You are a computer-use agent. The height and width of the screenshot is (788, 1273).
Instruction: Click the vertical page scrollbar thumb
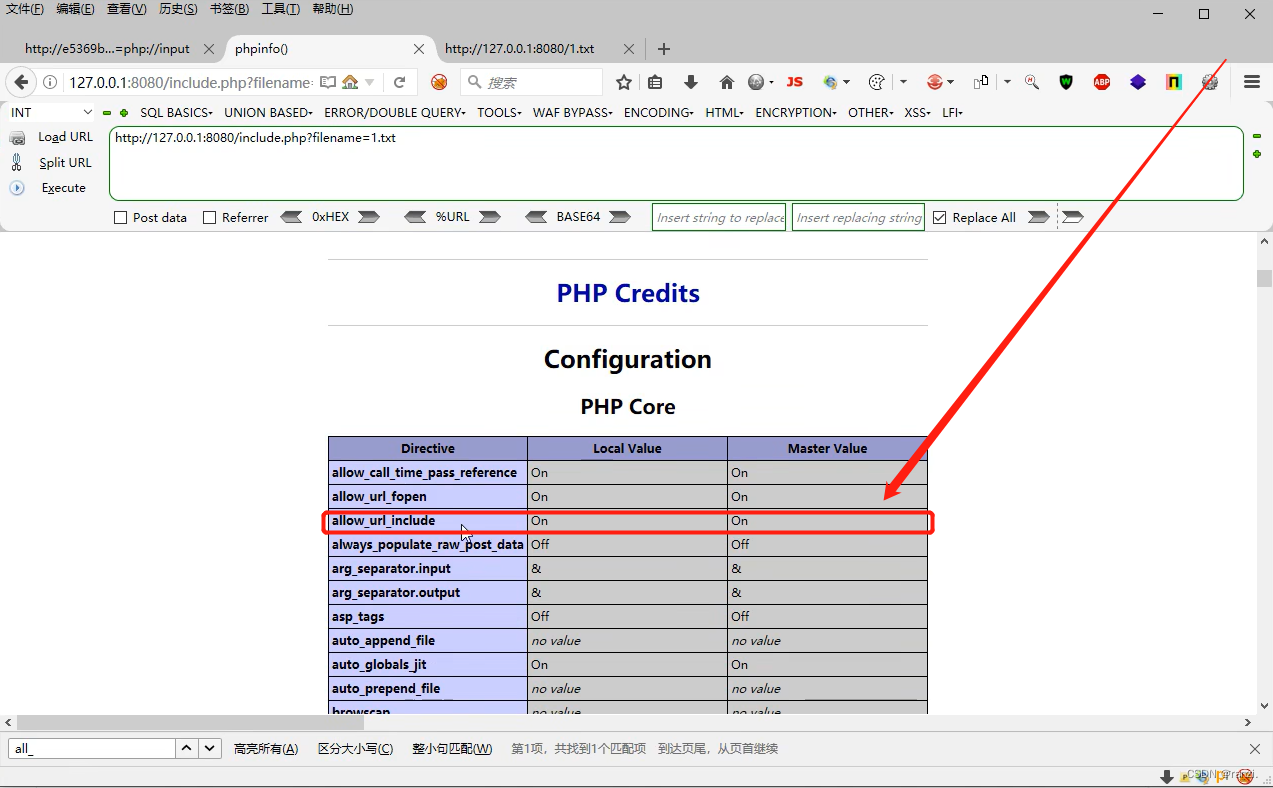coord(1264,278)
